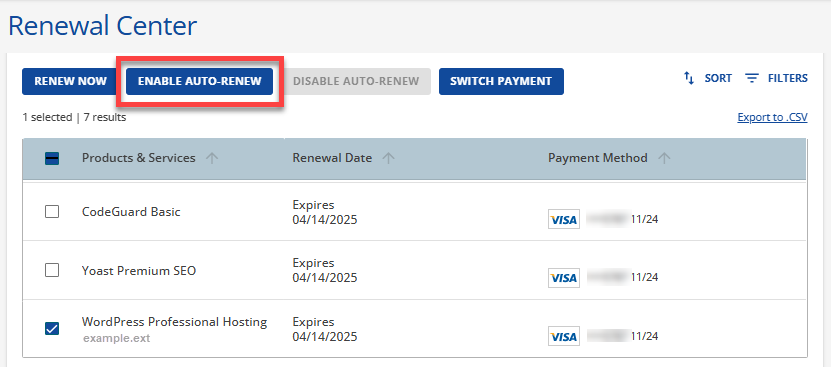The height and width of the screenshot is (367, 831).
Task: Uncheck WordPress Professional Hosting checkbox
Action: tap(52, 329)
